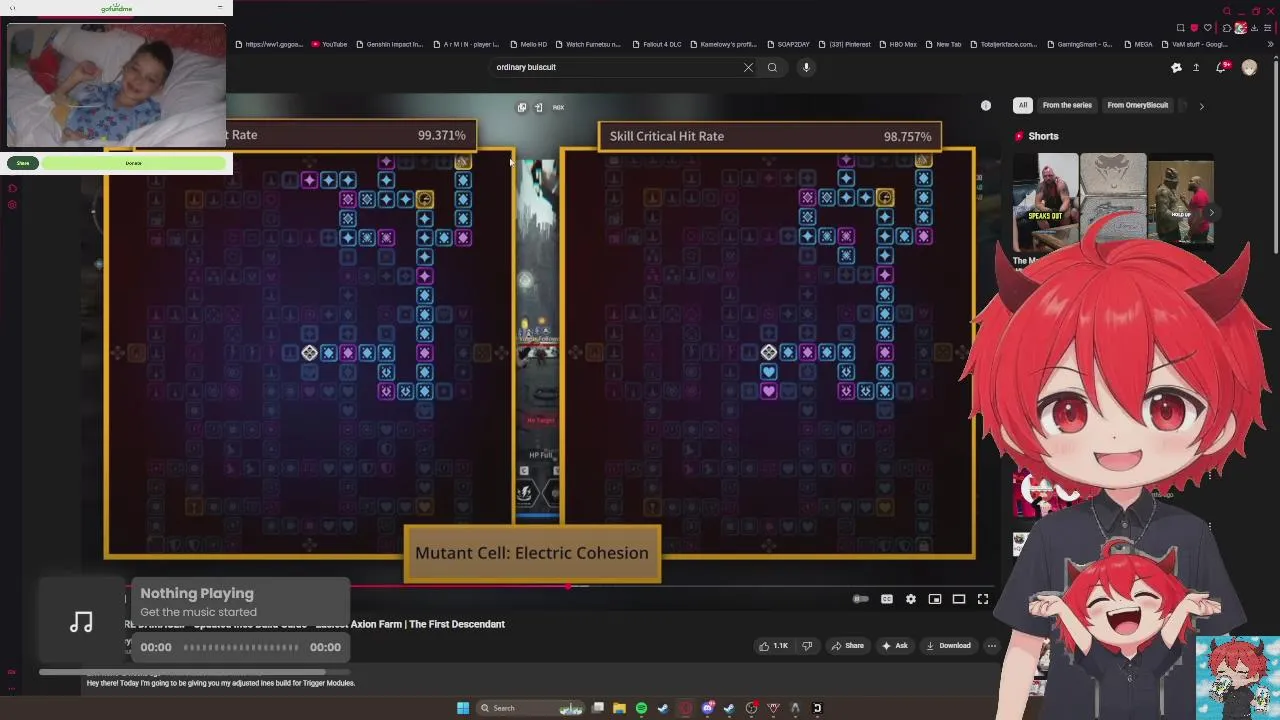Viewport: 1280px width, 720px height.
Task: Show more filter chips with right arrow
Action: [x=1201, y=105]
